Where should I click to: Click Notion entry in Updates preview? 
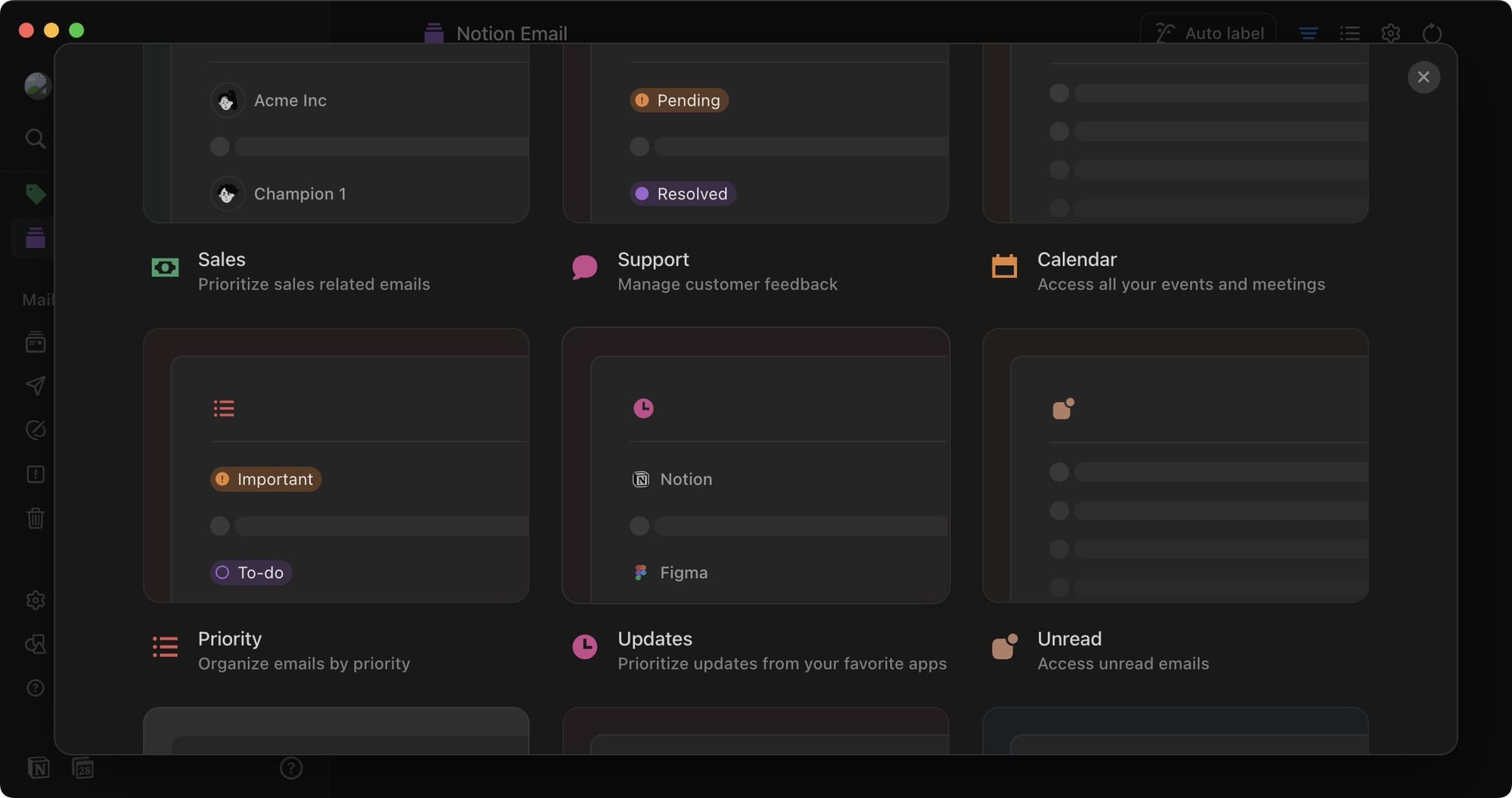tap(672, 479)
